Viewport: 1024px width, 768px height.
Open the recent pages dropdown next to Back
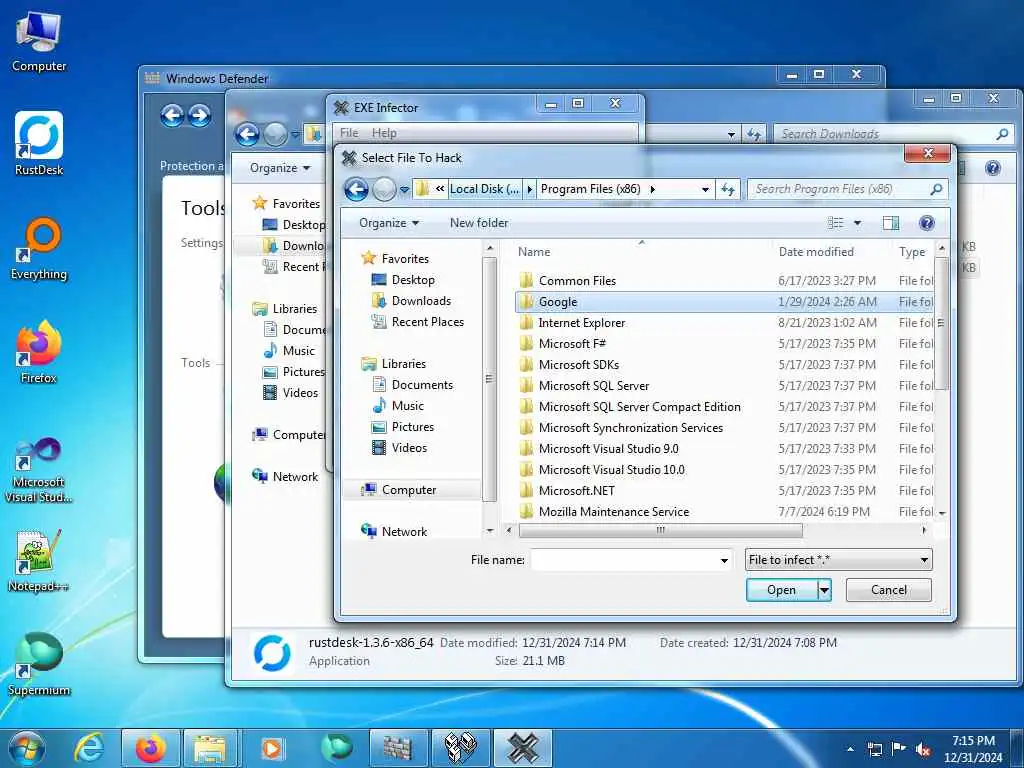pyautogui.click(x=404, y=190)
